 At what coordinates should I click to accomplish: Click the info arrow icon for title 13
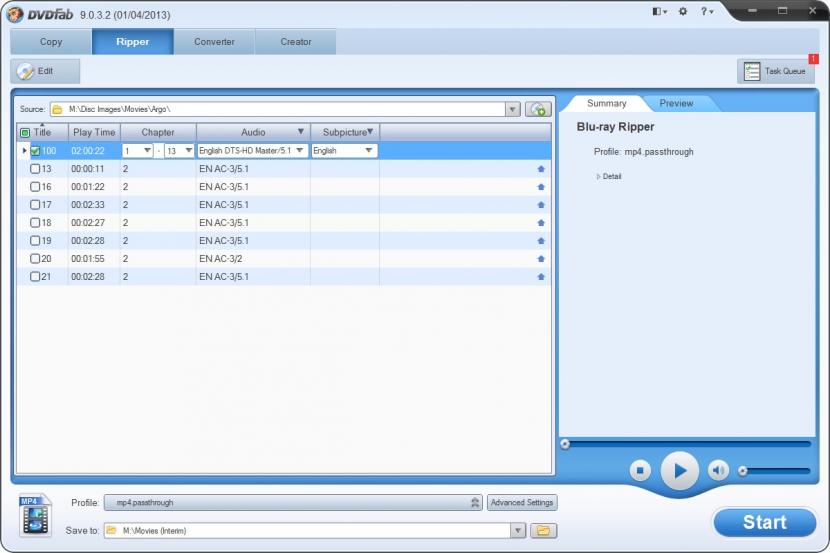click(541, 169)
